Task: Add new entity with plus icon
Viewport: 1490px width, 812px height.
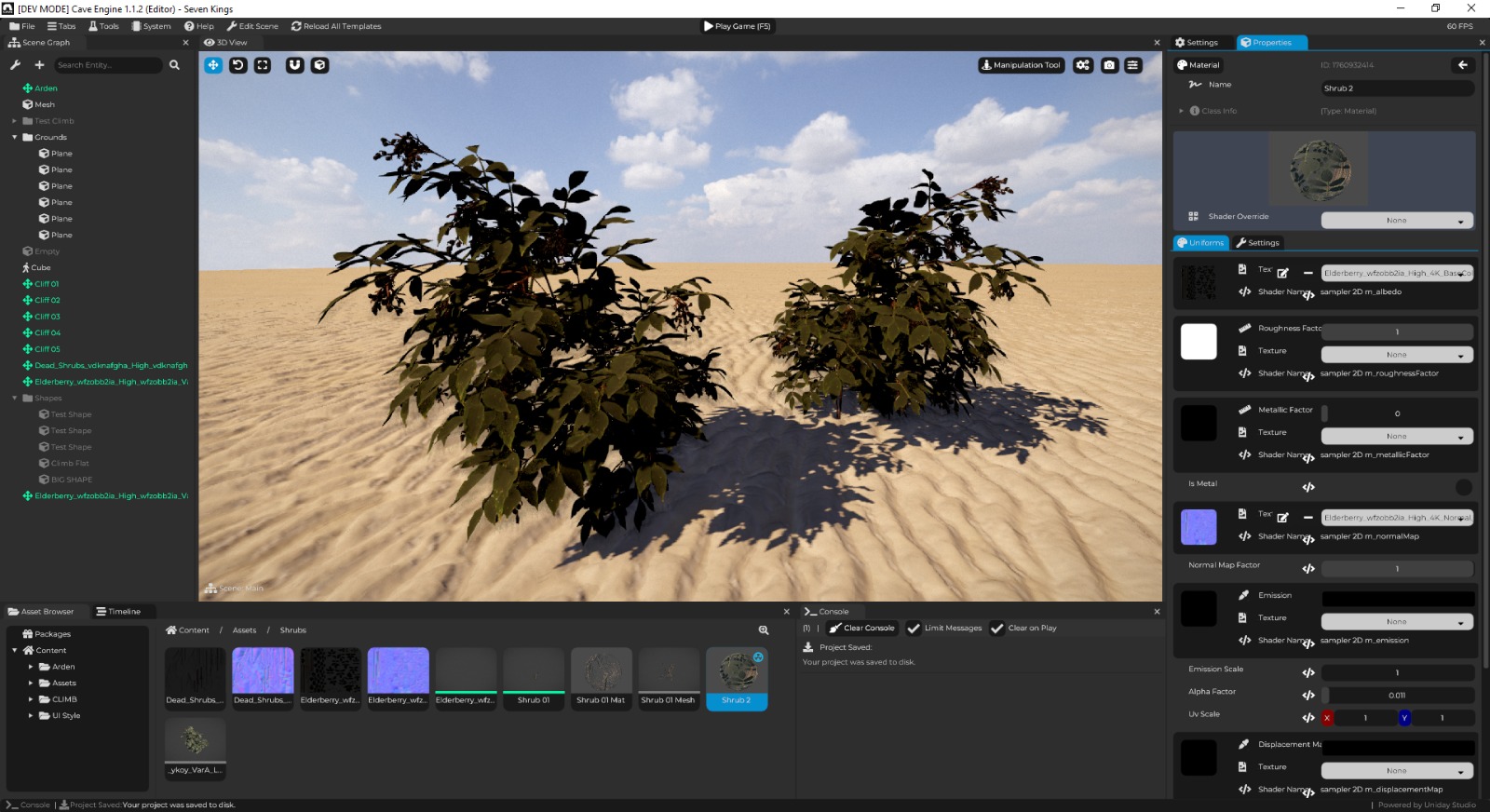Action: pyautogui.click(x=39, y=65)
